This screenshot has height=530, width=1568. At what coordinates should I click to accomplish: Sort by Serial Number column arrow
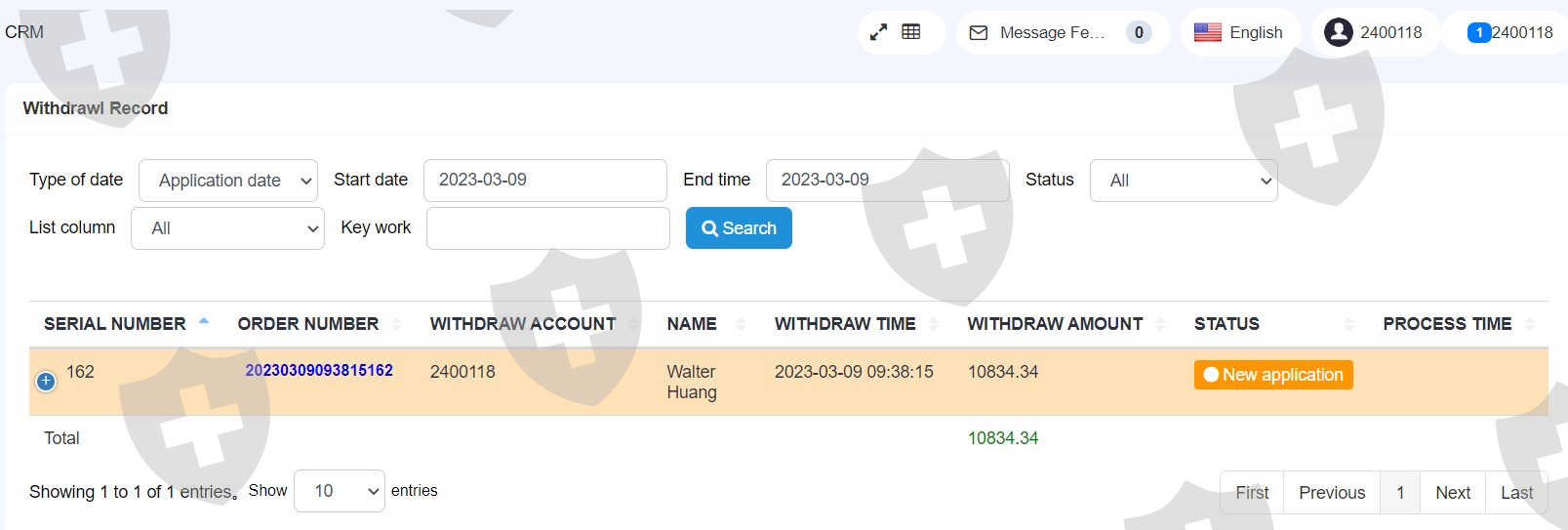tap(204, 323)
